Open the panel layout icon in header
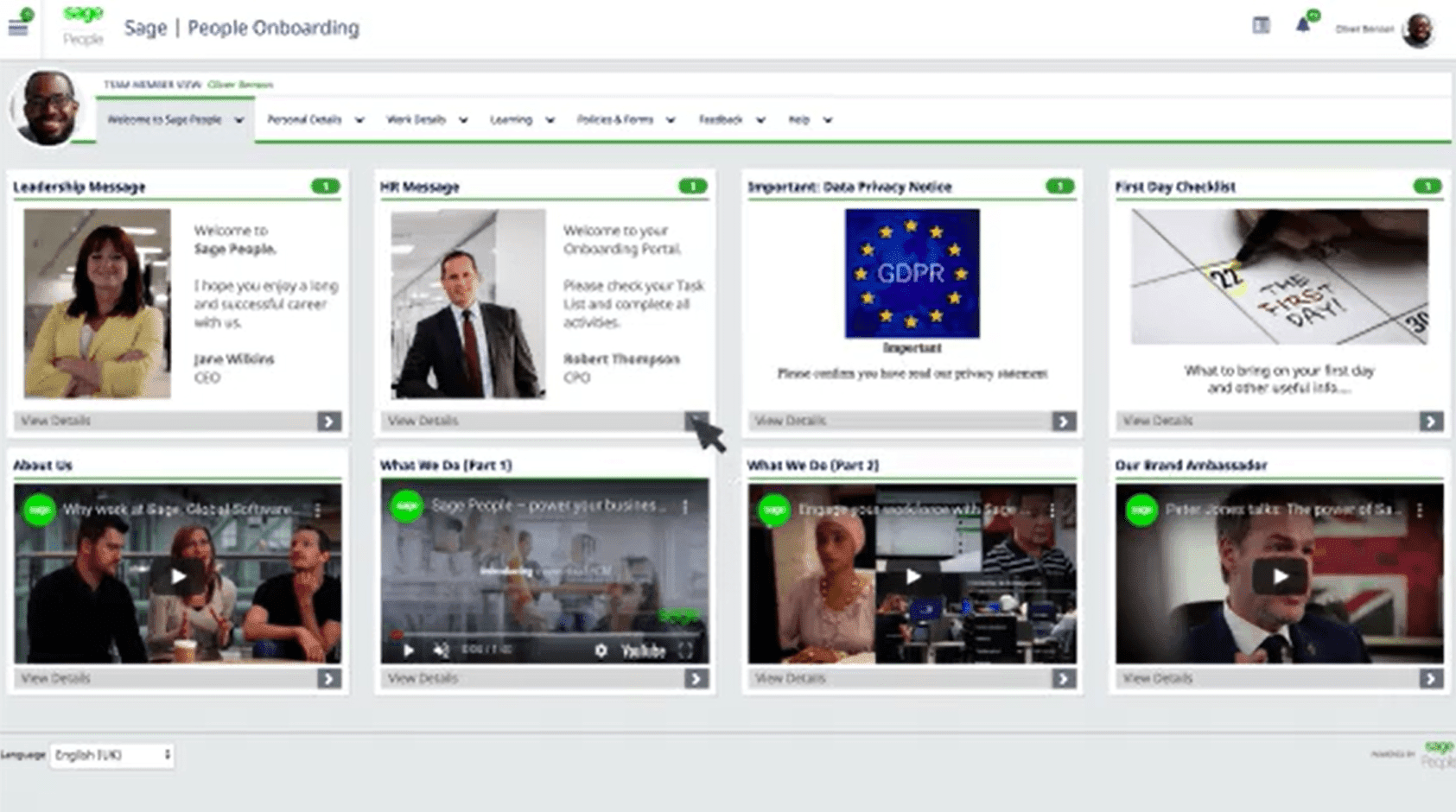This screenshot has height=812, width=1456. 1261,26
